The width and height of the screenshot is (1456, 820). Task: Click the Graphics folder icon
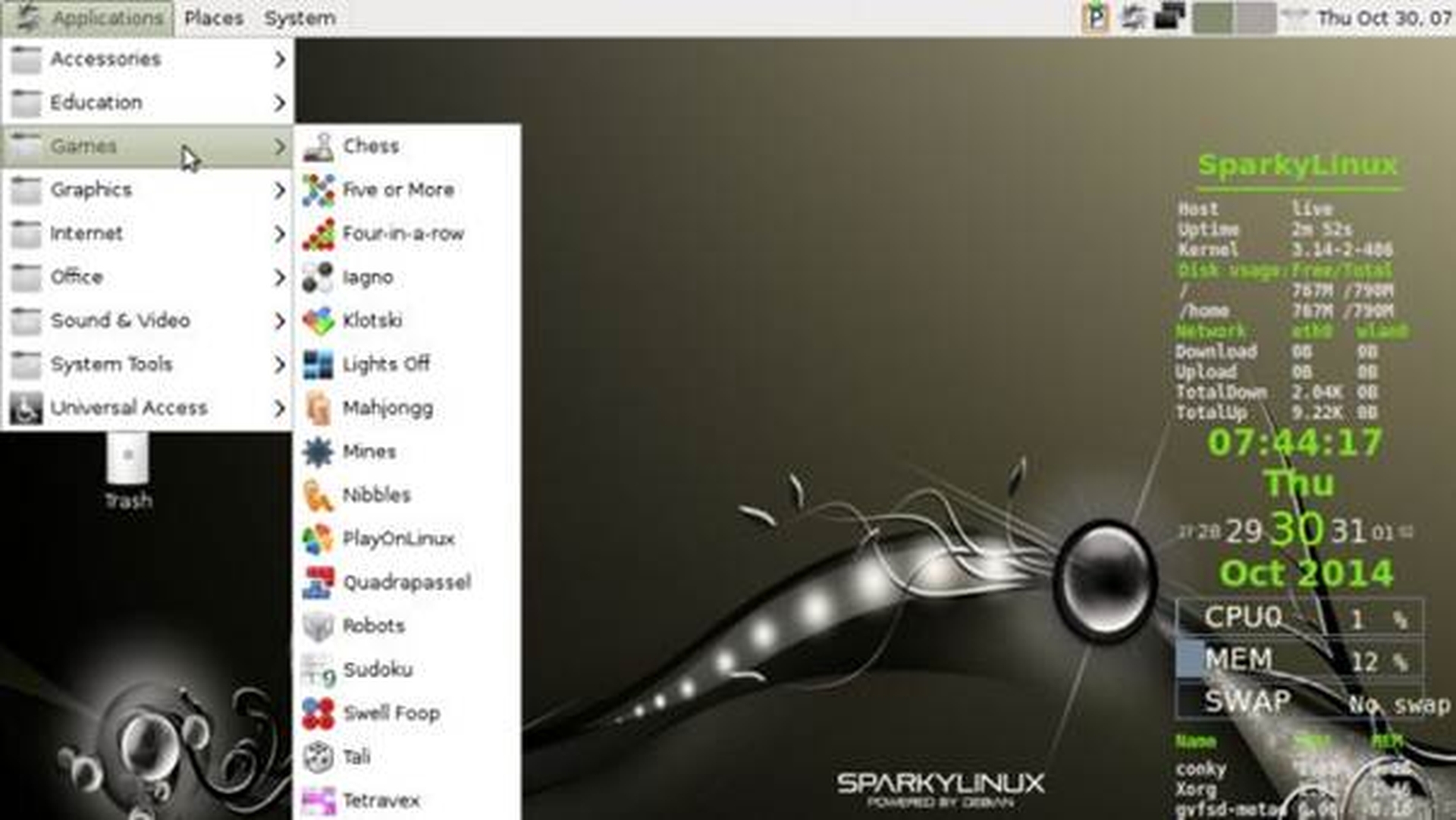[x=26, y=190]
